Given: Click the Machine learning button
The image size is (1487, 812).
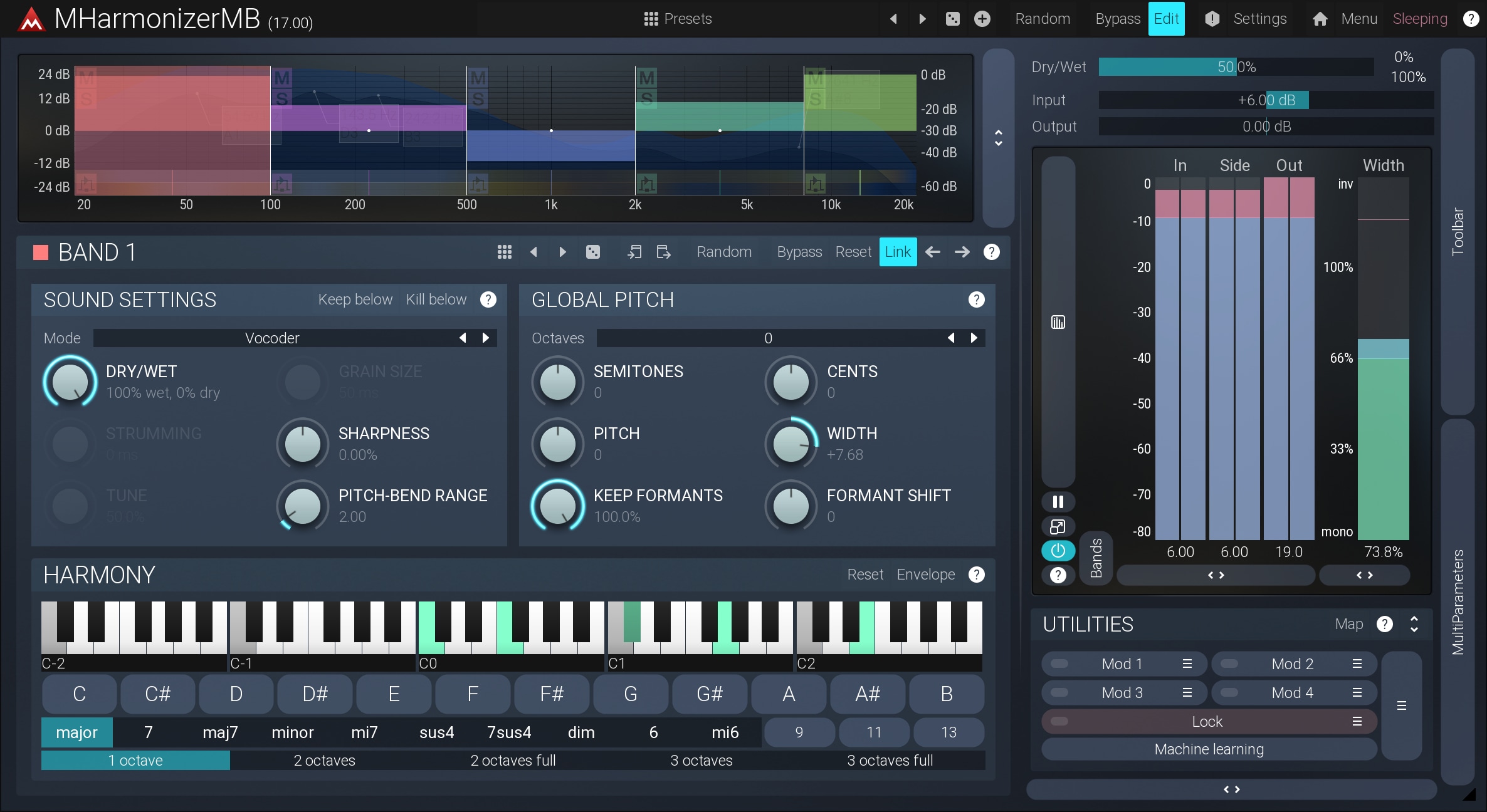Looking at the screenshot, I should click(1208, 749).
